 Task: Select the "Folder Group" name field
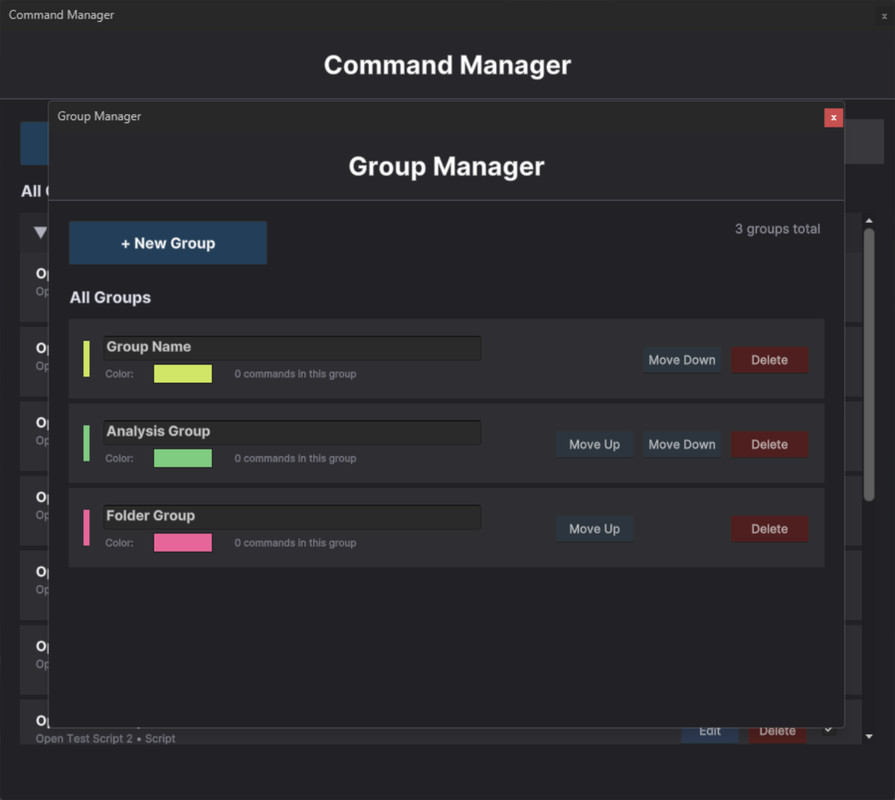291,517
